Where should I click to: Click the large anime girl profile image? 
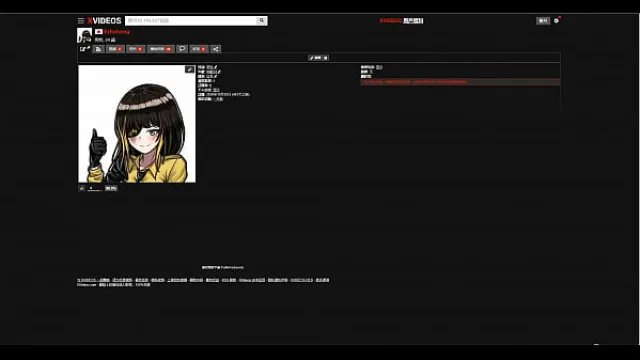coord(137,124)
